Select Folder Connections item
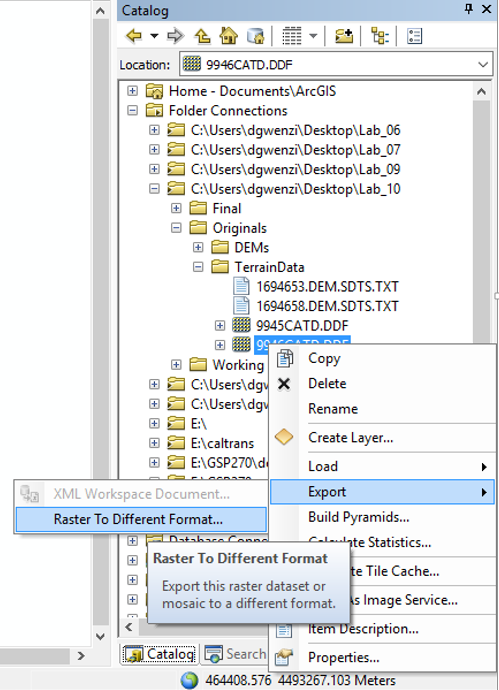The height and width of the screenshot is (690, 499). pyautogui.click(x=228, y=110)
